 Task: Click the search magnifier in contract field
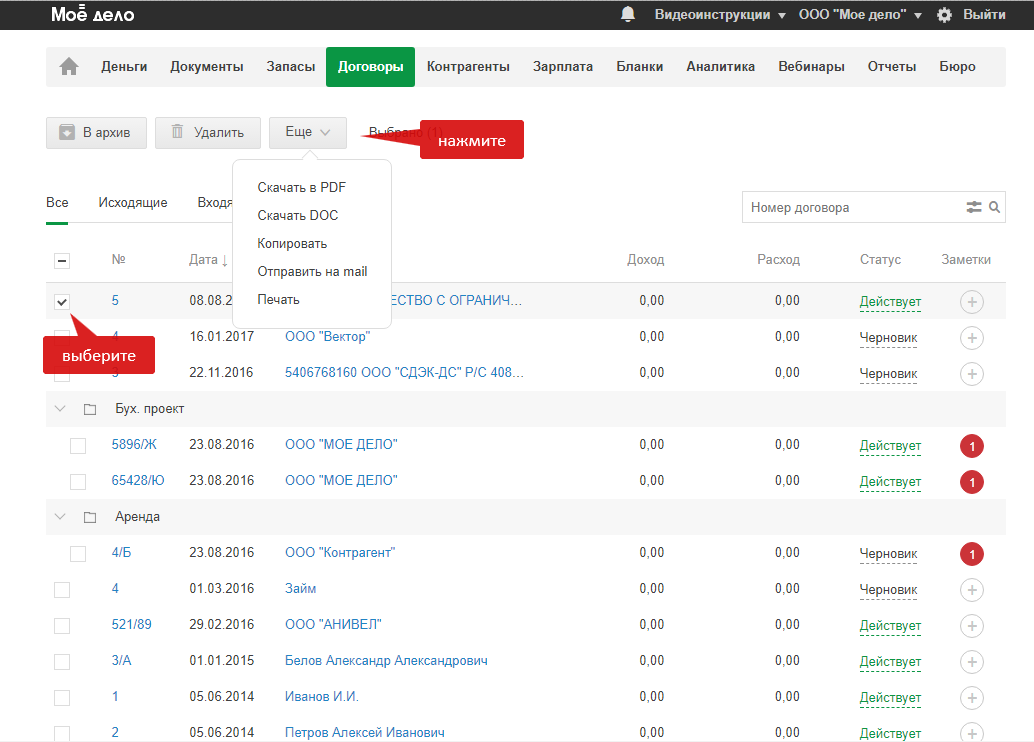pos(995,208)
